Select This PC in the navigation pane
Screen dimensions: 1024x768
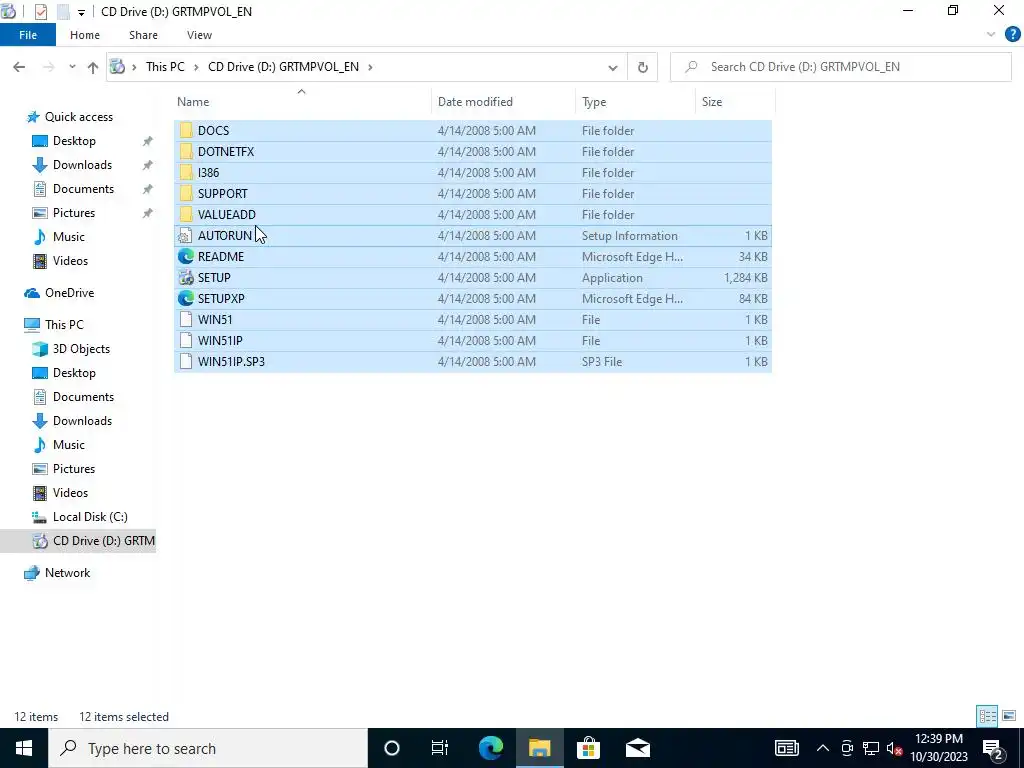tap(64, 325)
